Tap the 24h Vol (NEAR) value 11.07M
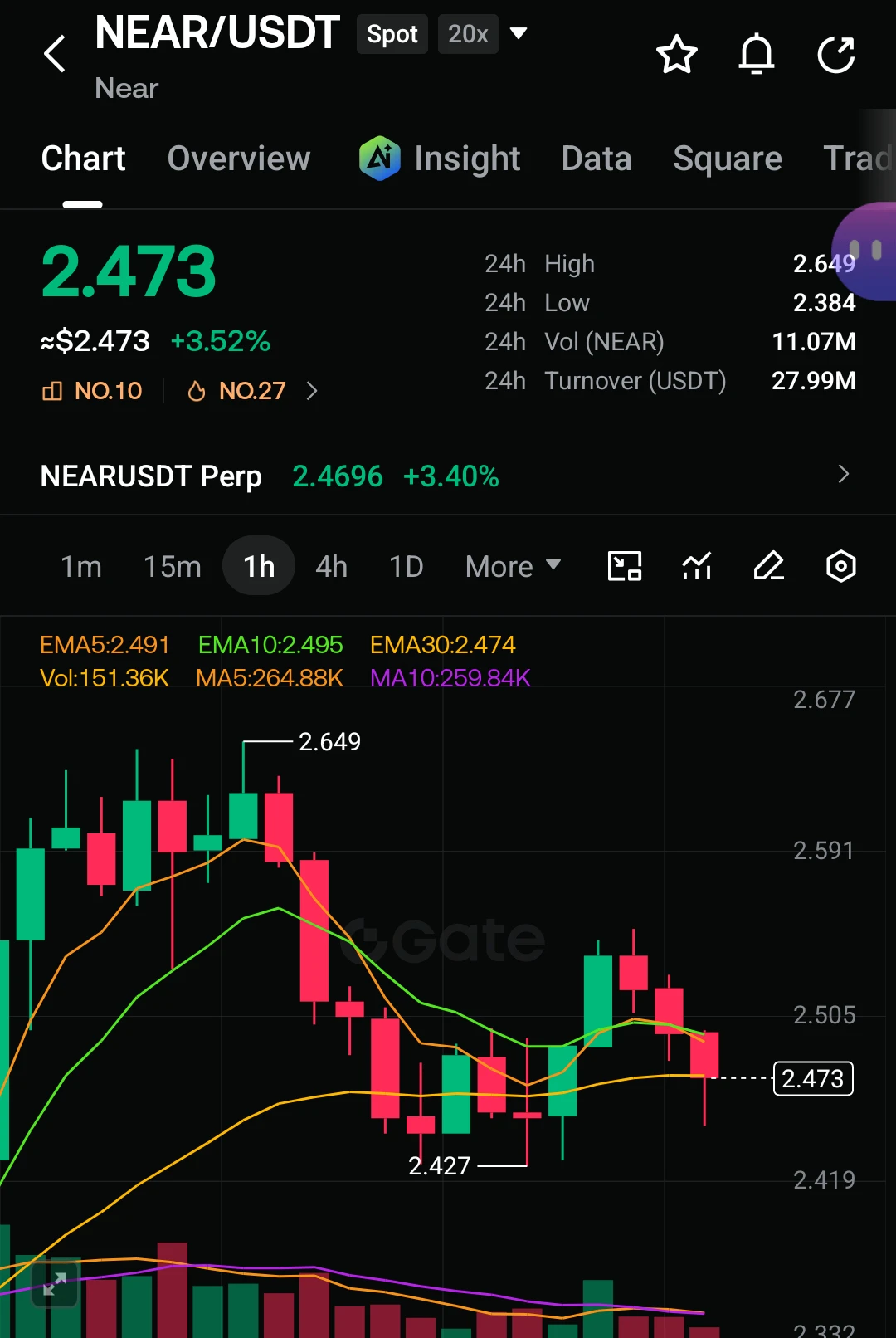The width and height of the screenshot is (896, 1338). pos(814,342)
